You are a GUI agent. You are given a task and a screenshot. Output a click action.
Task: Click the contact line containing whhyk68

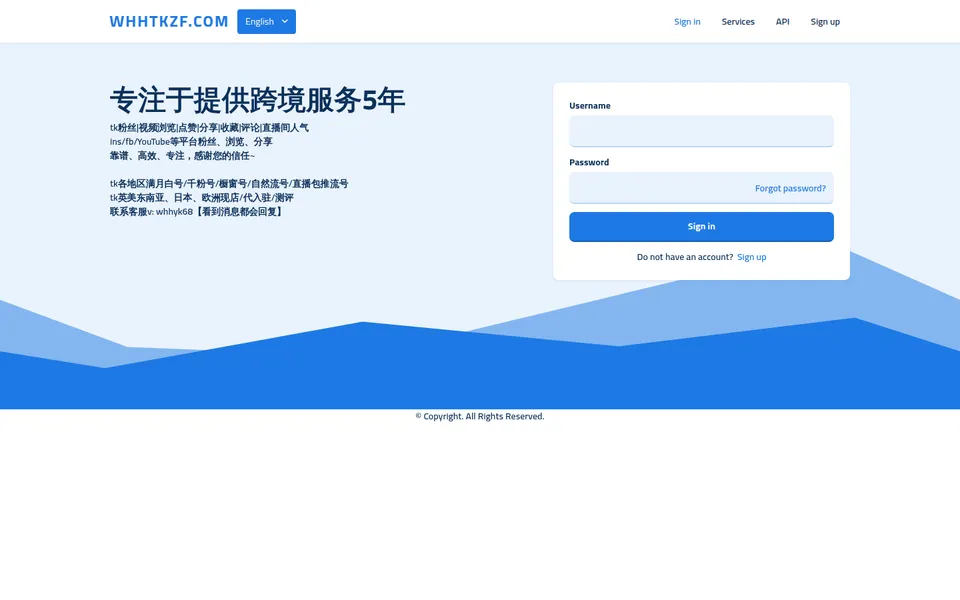[x=197, y=212]
